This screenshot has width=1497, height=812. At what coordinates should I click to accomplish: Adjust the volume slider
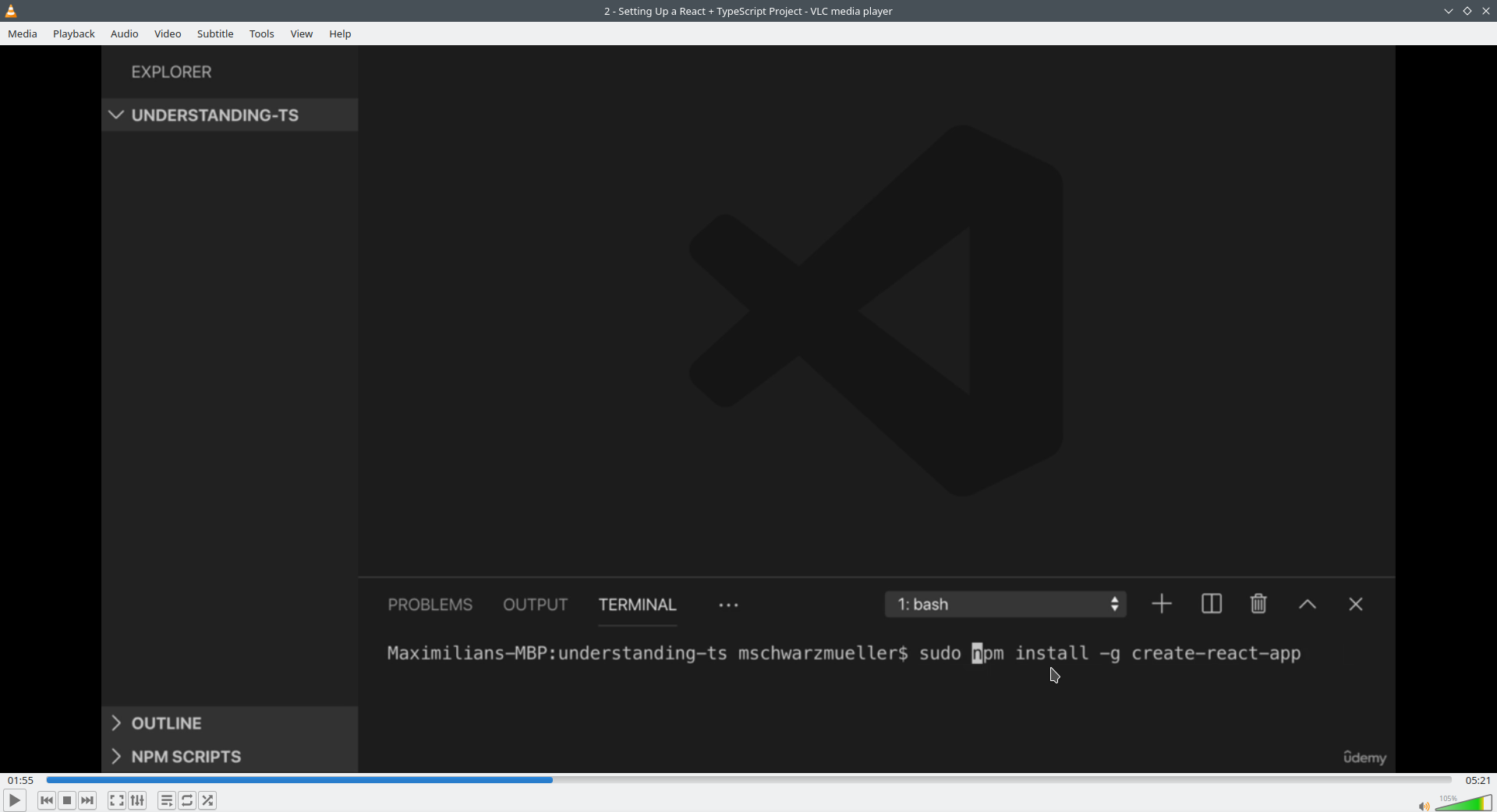1463,803
